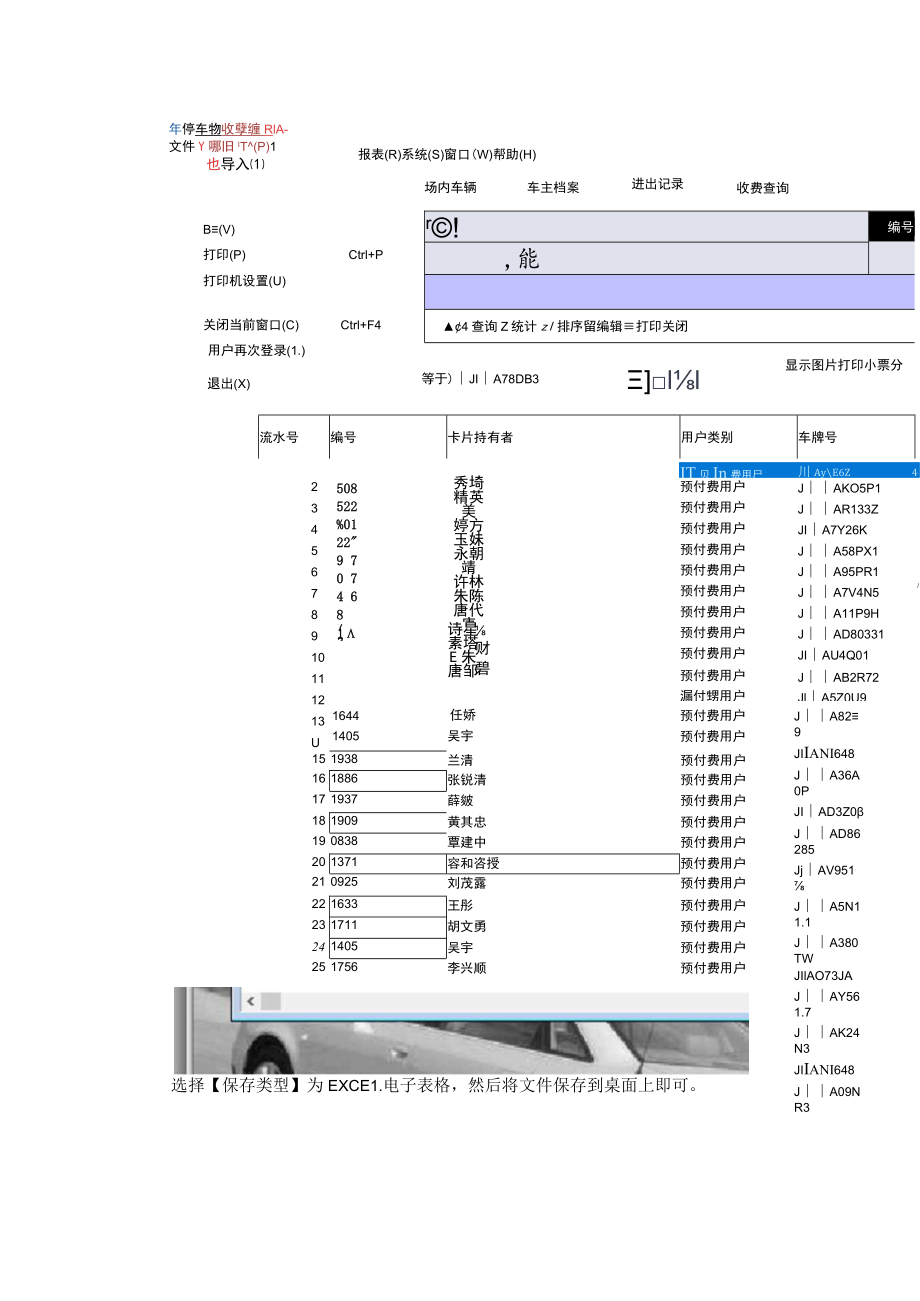The height and width of the screenshot is (1301, 920).
Task: Open the 文件 menu
Action: pos(182,147)
